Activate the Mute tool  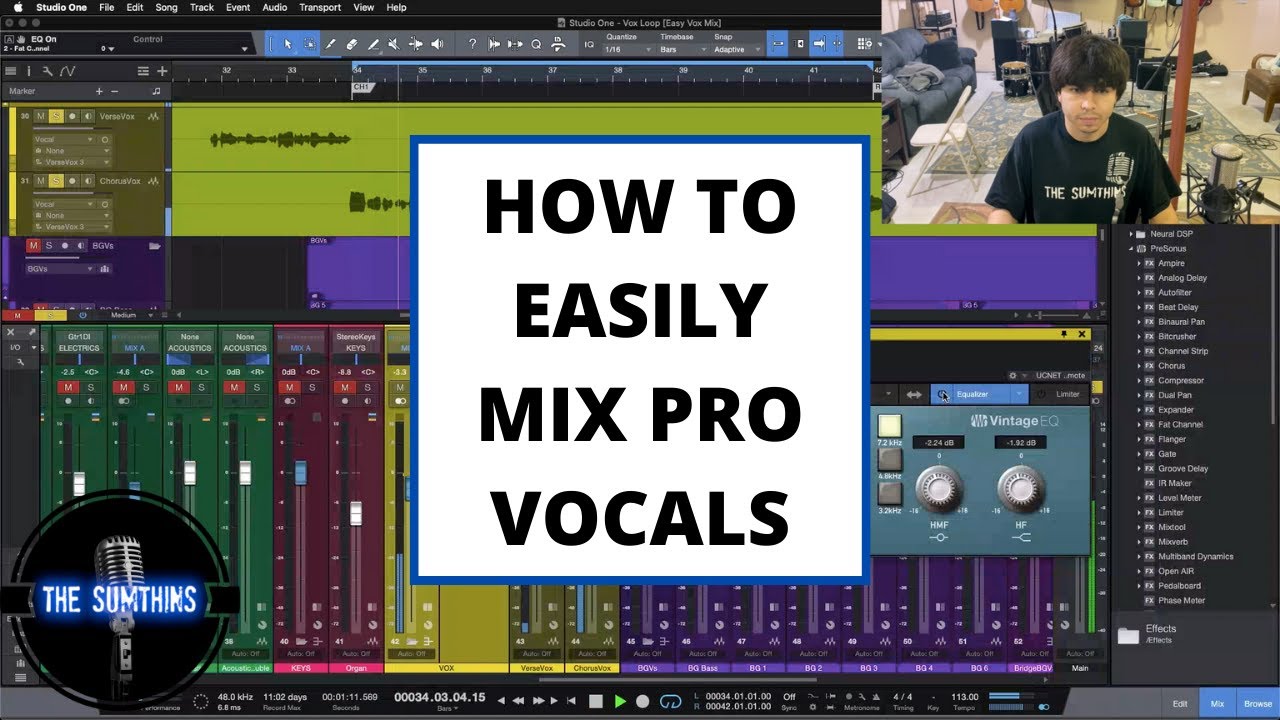pyautogui.click(x=394, y=44)
